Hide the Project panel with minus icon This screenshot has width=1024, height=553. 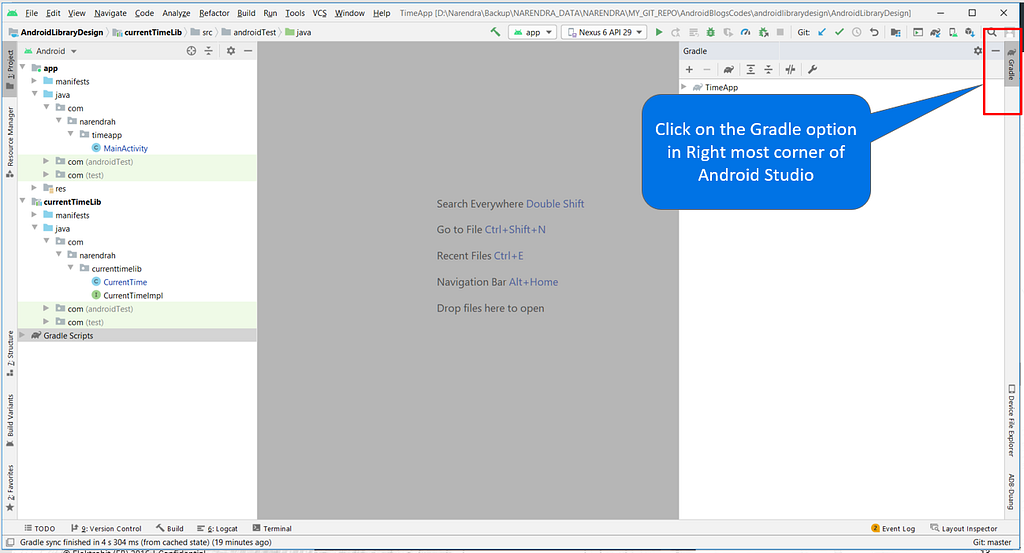point(248,50)
